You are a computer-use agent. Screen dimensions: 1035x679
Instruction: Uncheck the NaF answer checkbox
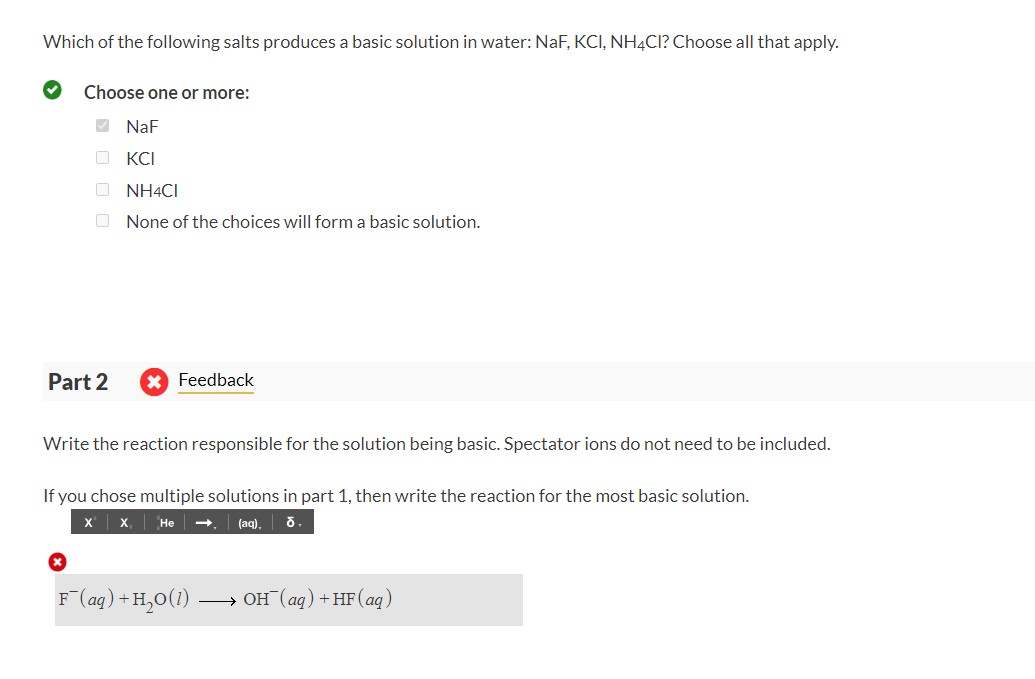[x=102, y=125]
